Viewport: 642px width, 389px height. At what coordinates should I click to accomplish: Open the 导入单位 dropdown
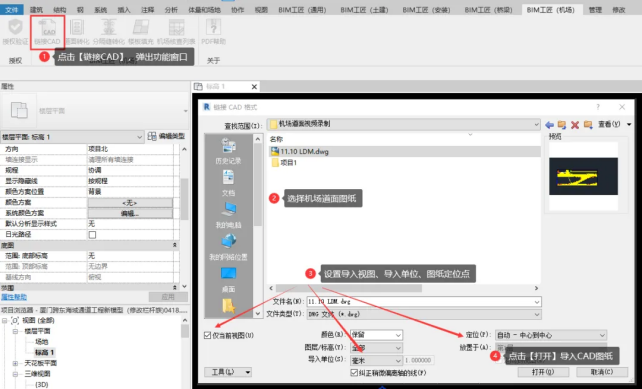coord(376,360)
